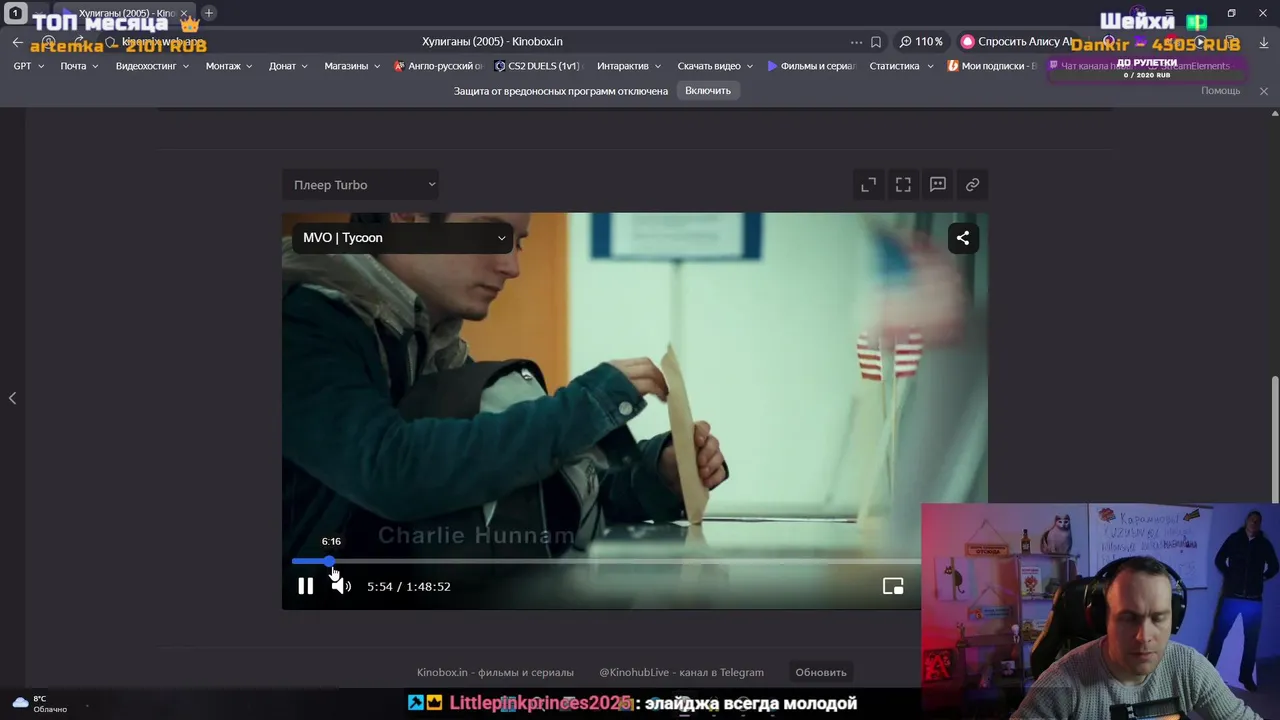Open the Донат bookmarks folder
The height and width of the screenshot is (720, 1280).
pyautogui.click(x=289, y=66)
